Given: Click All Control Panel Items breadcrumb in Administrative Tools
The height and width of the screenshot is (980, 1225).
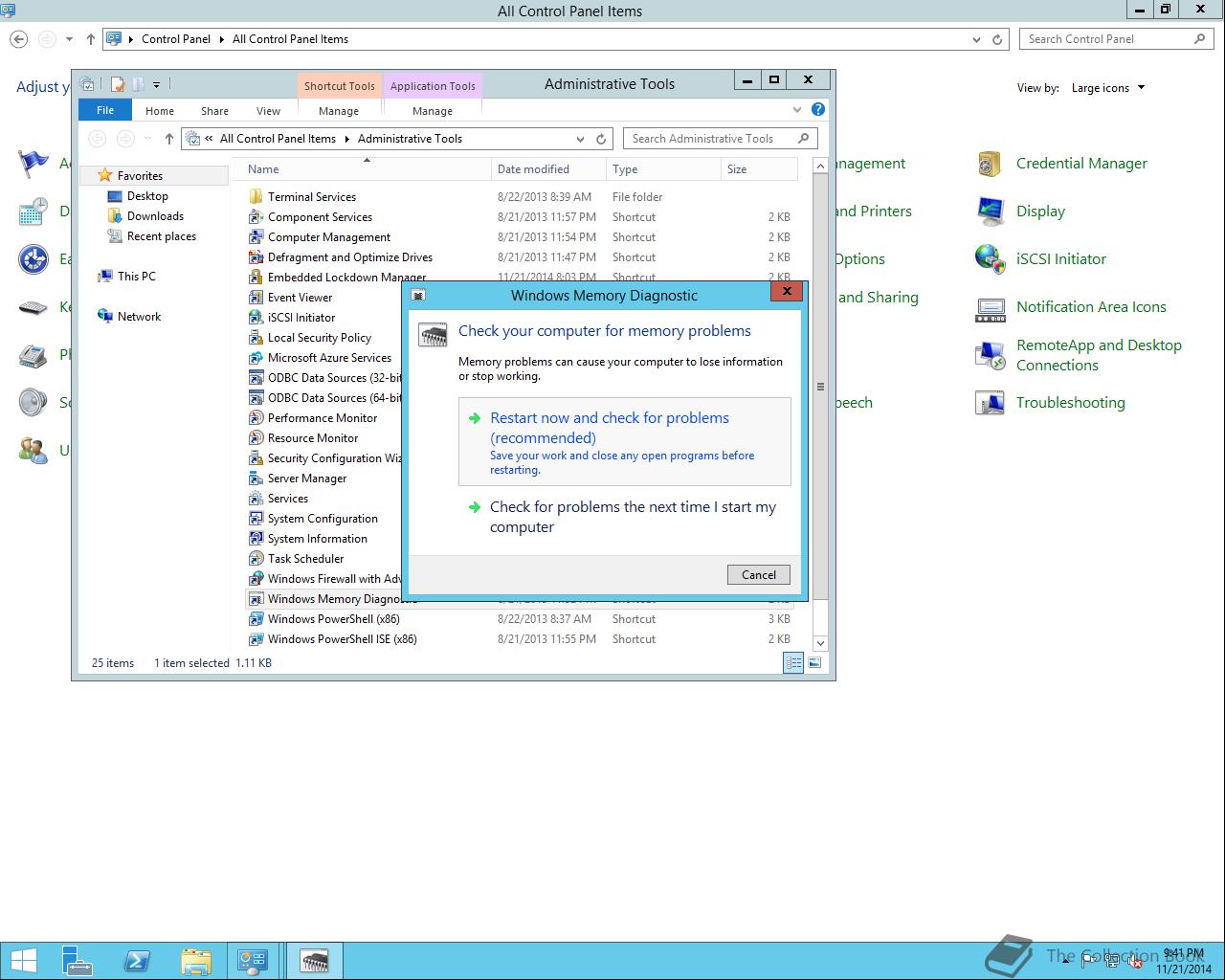Looking at the screenshot, I should point(278,139).
